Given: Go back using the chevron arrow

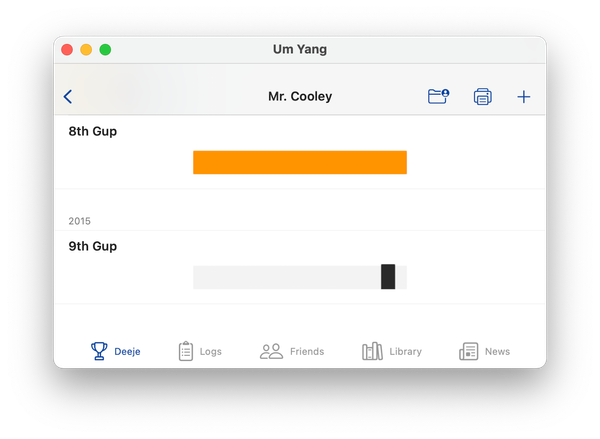Looking at the screenshot, I should pyautogui.click(x=68, y=96).
